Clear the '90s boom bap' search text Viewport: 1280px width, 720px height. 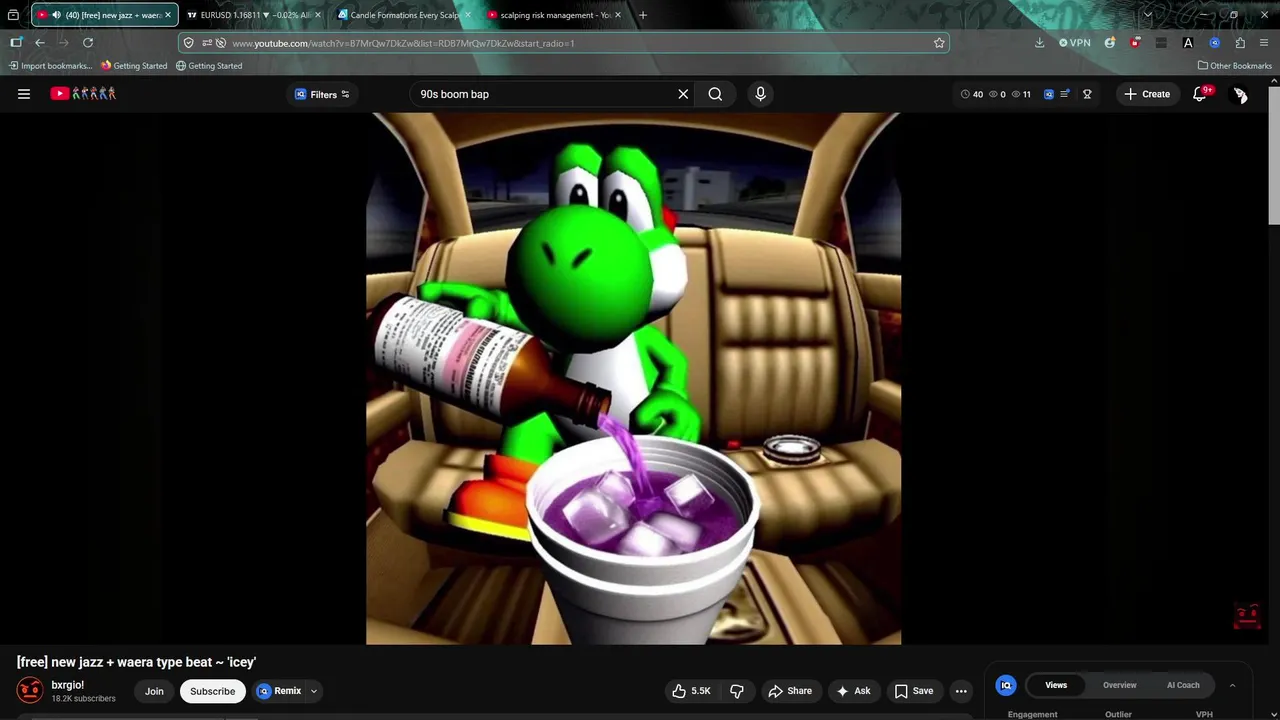(683, 94)
